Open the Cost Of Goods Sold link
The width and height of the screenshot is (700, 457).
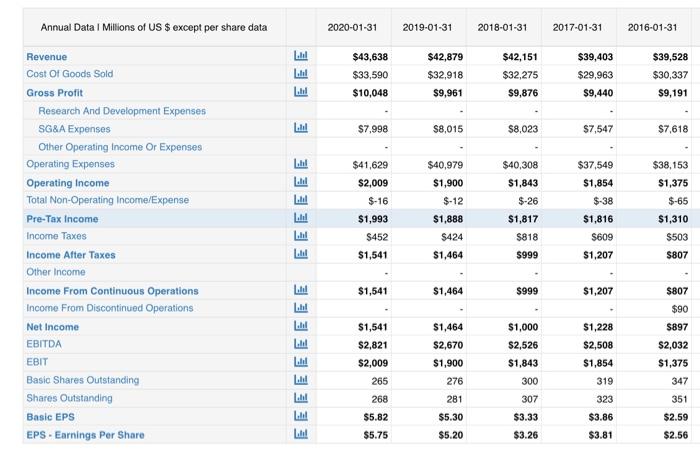[70, 74]
